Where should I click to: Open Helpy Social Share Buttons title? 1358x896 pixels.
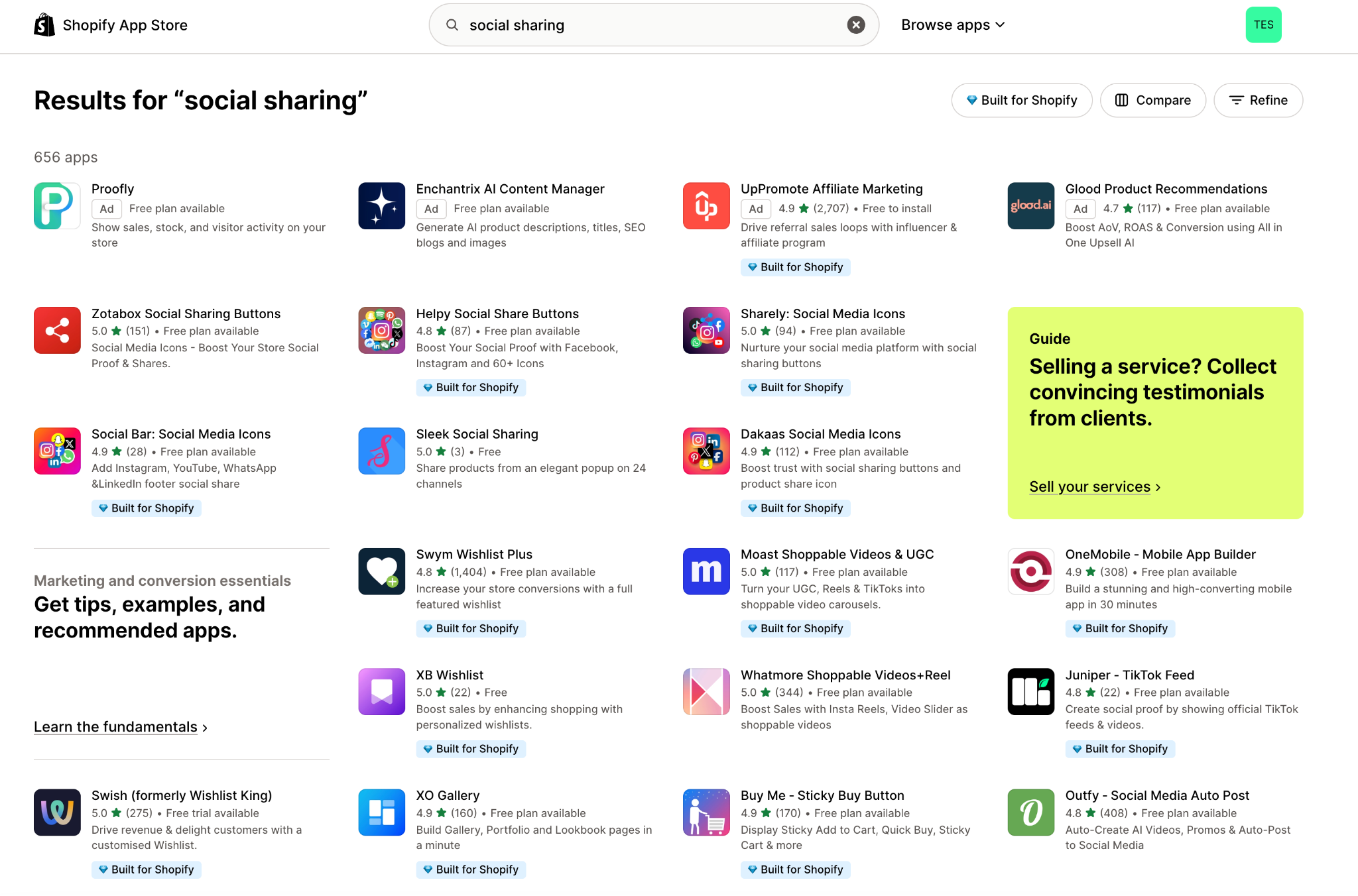[497, 313]
